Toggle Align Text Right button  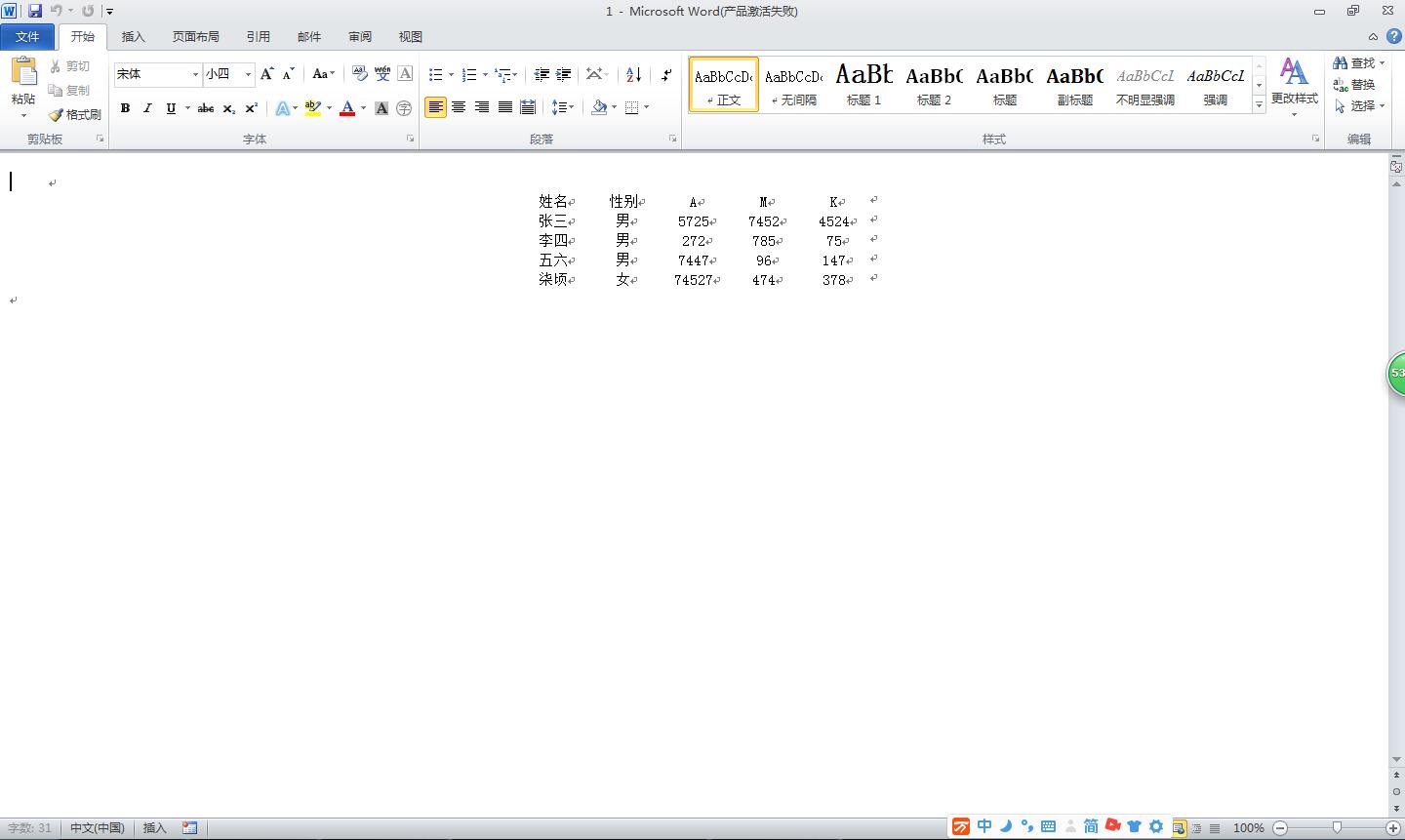click(x=482, y=107)
